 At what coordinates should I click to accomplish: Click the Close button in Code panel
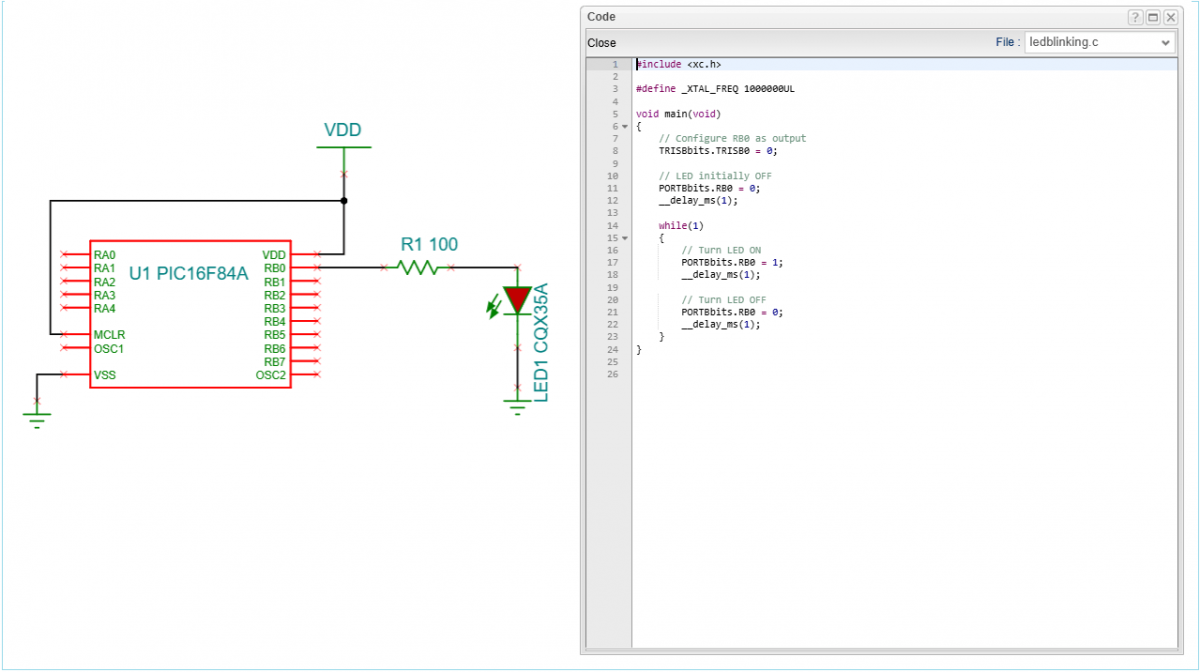pos(602,43)
